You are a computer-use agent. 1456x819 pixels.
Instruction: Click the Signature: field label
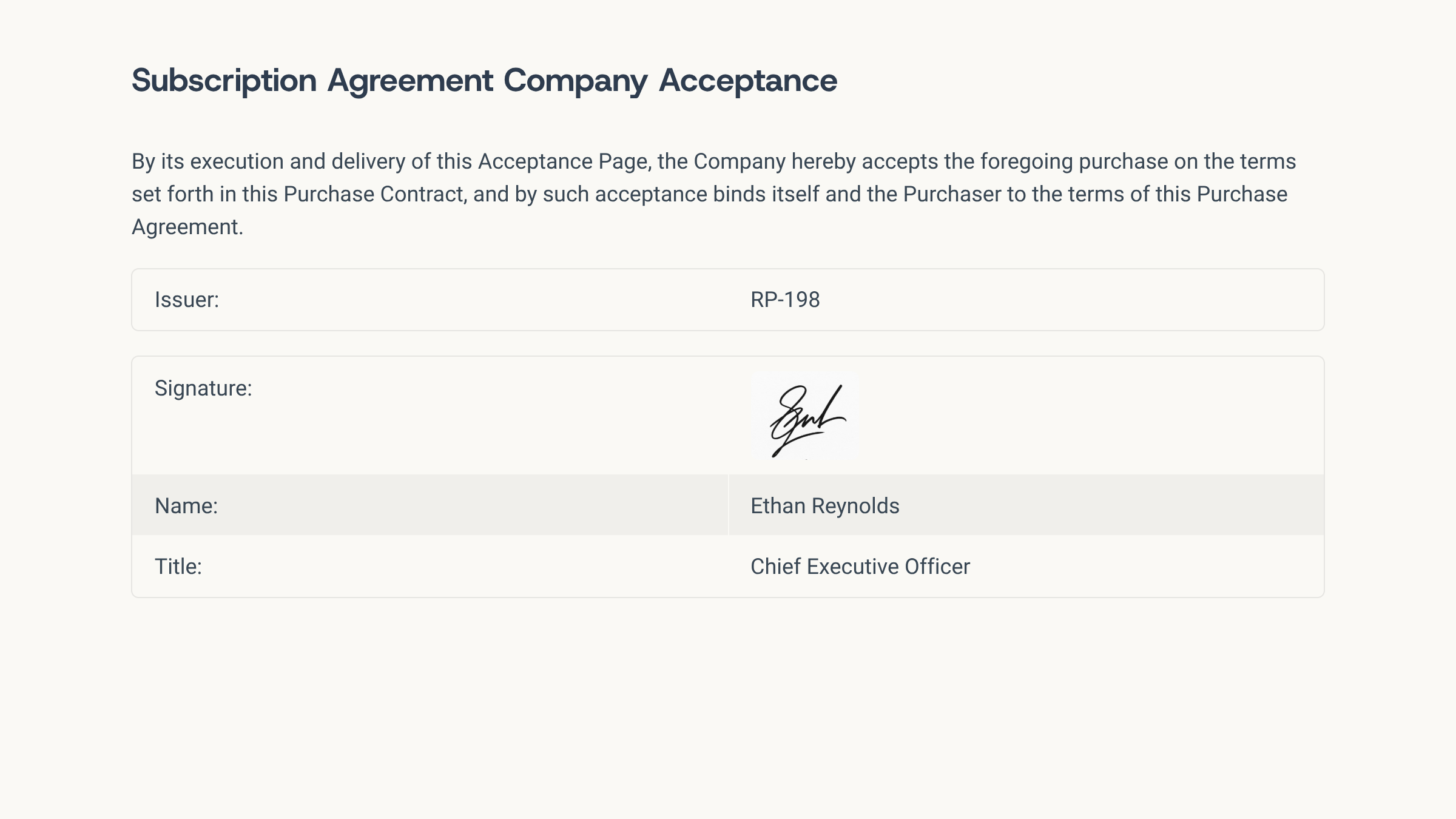[x=203, y=388]
